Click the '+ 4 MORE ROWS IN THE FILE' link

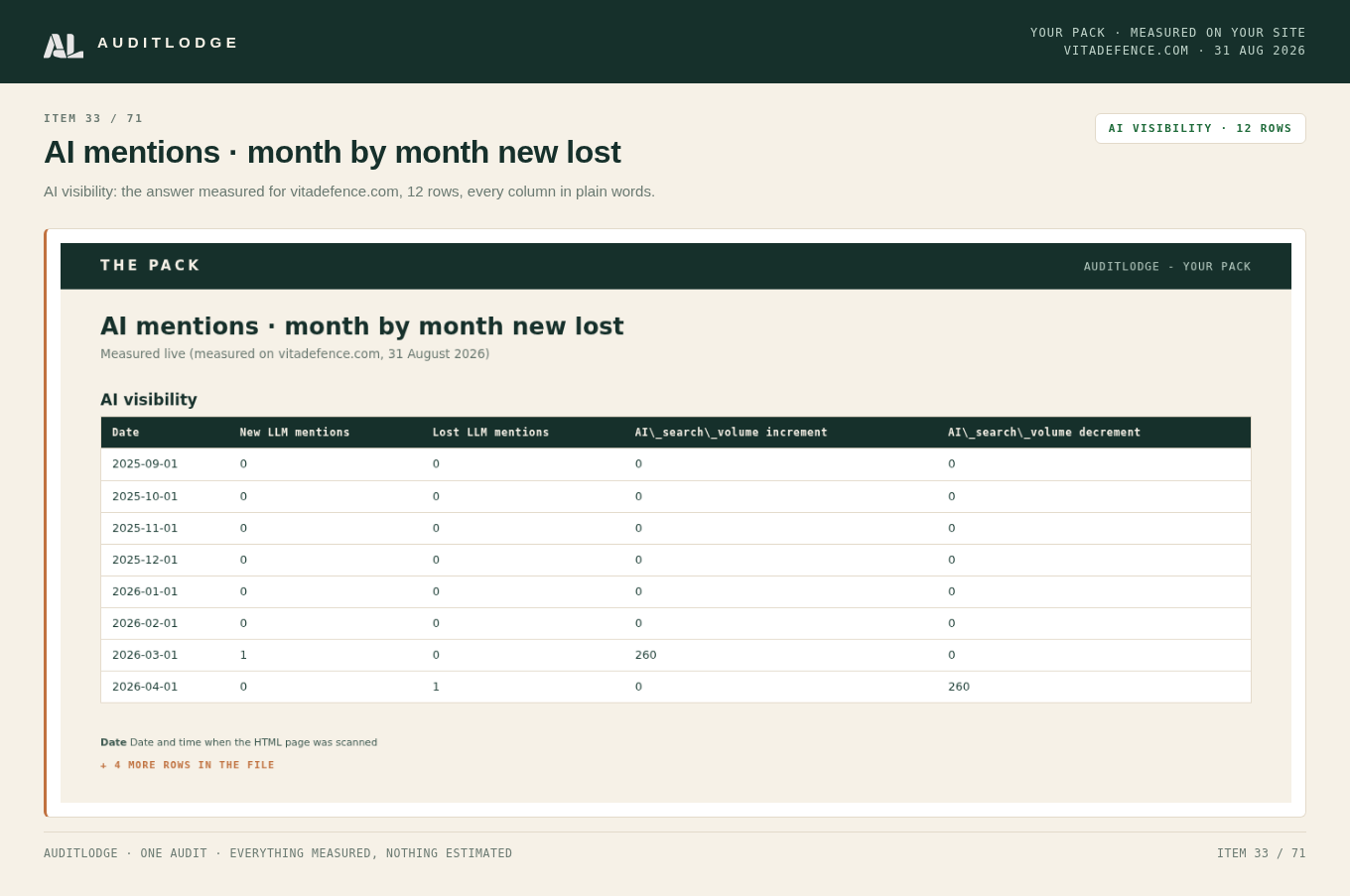coord(188,765)
